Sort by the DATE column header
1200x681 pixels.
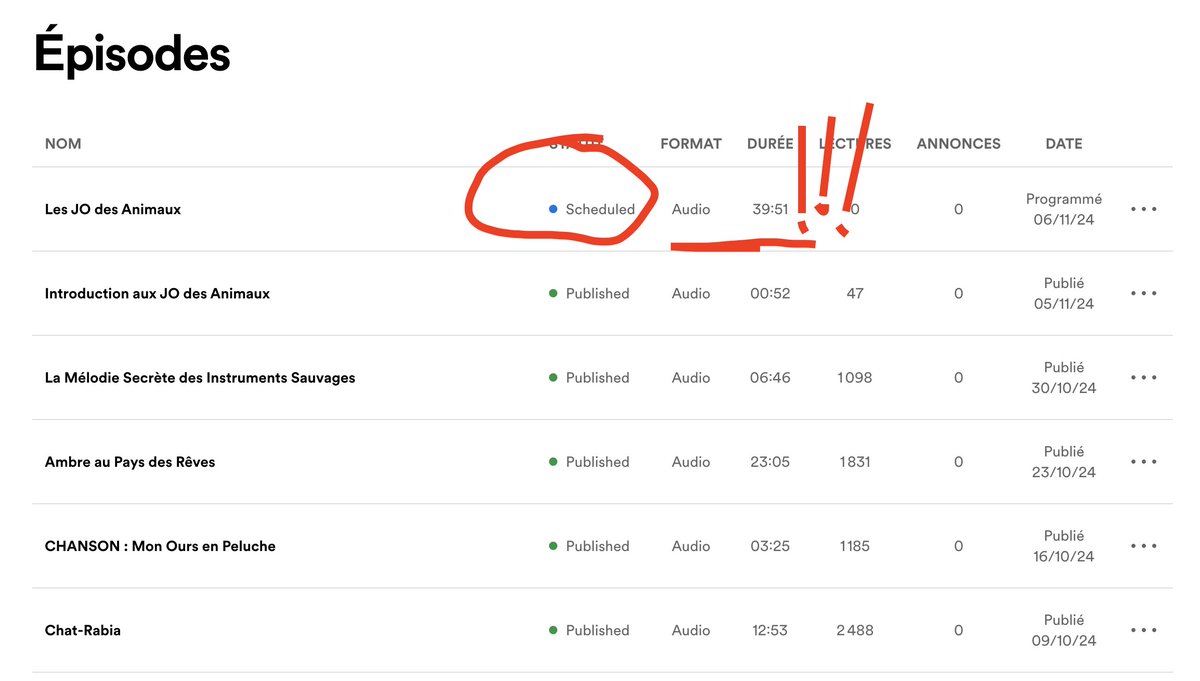pos(1064,144)
